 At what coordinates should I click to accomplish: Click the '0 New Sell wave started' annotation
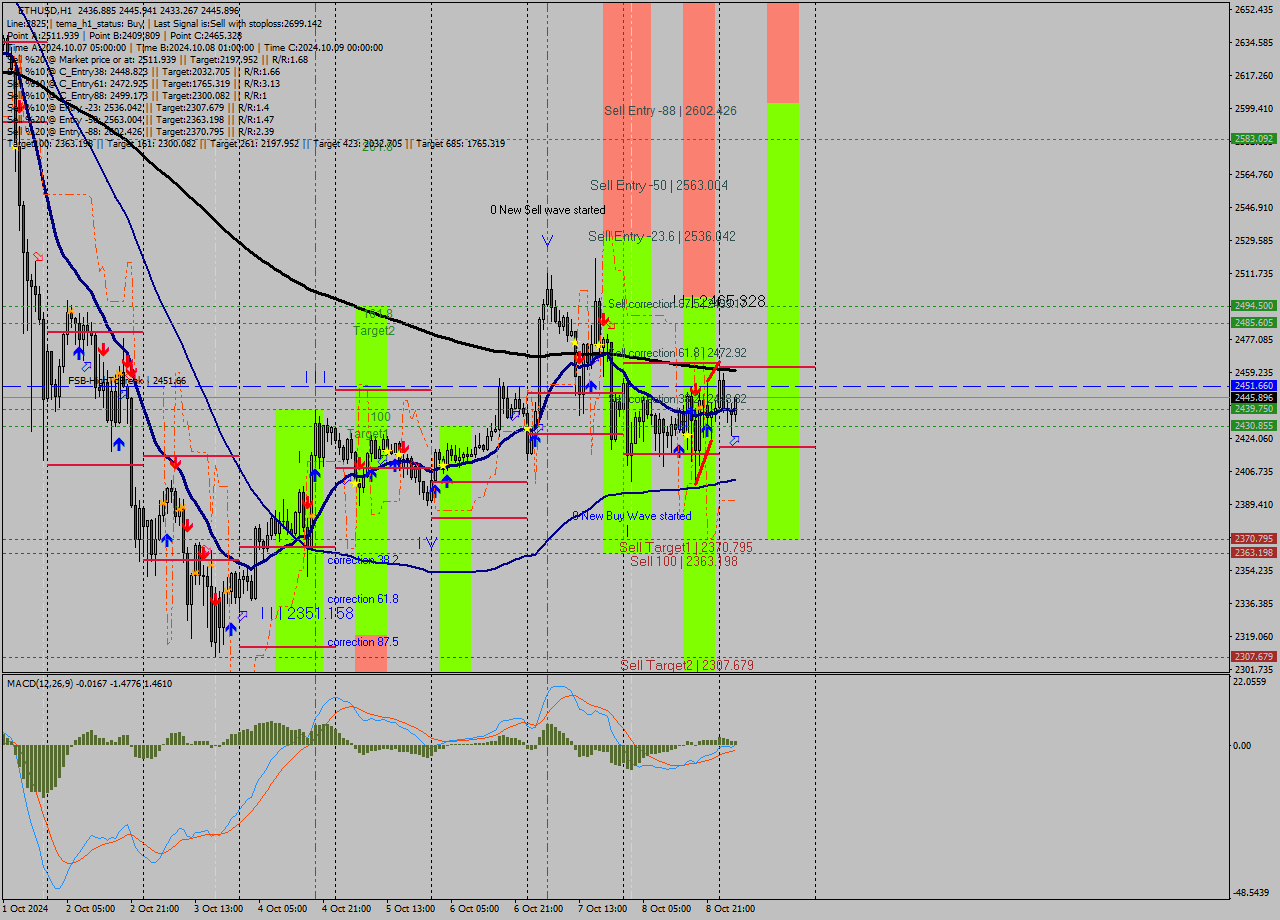point(547,210)
